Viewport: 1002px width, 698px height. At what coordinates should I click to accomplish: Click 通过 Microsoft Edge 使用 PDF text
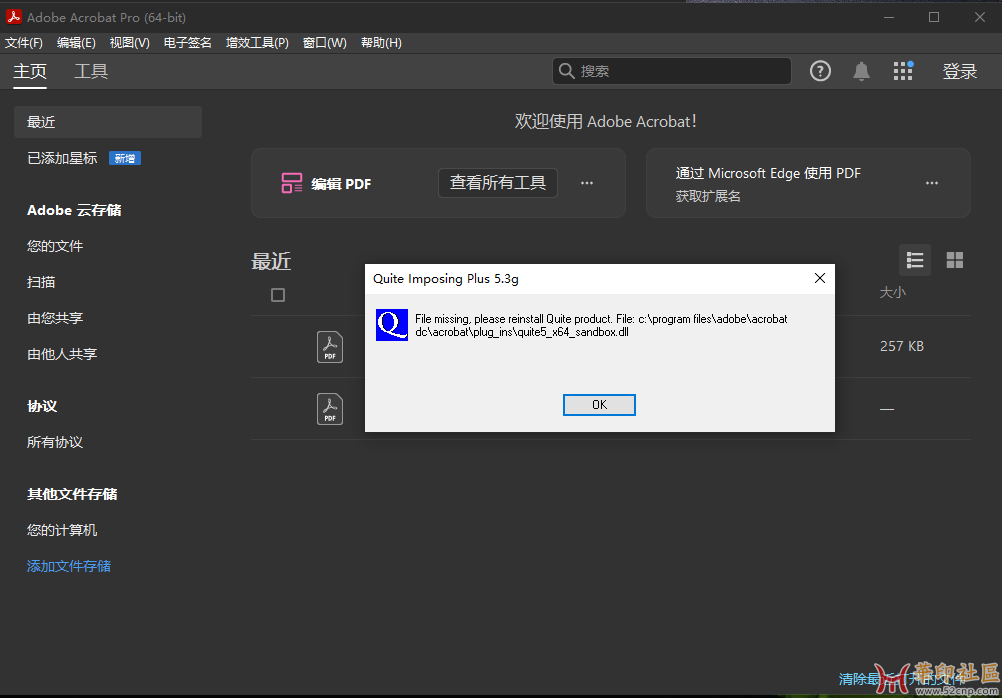pos(768,173)
